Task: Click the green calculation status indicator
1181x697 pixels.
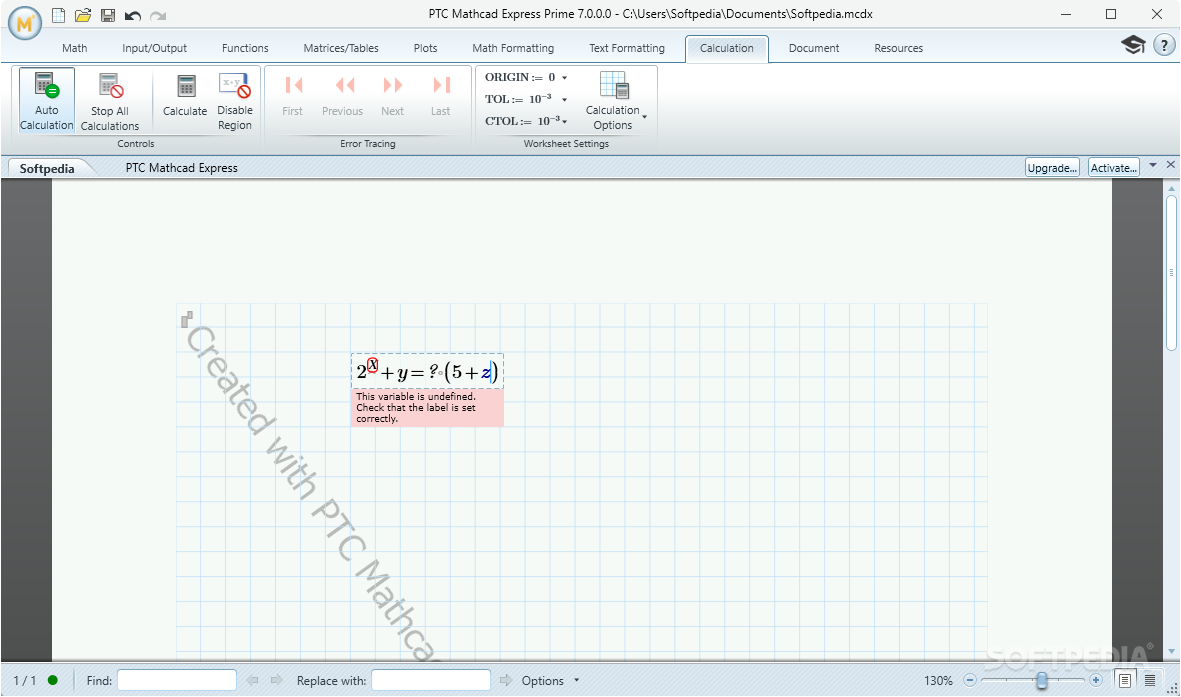Action: coord(53,680)
